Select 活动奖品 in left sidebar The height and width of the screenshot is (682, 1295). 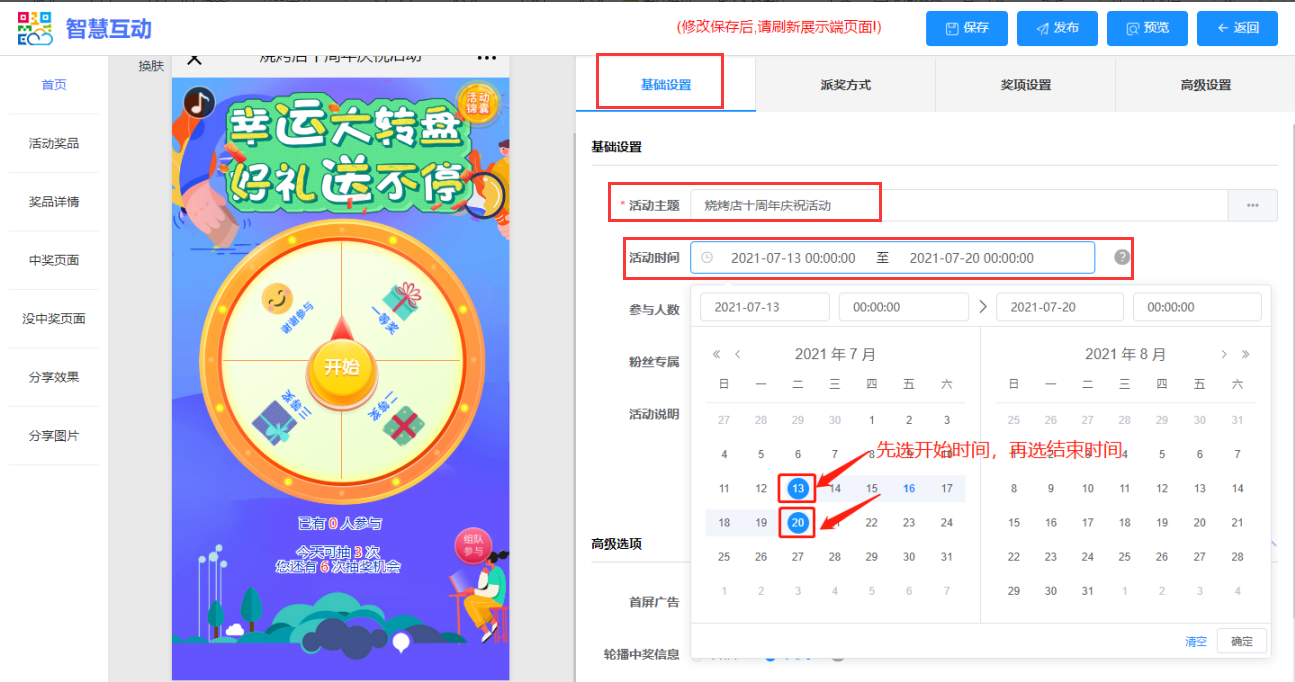(x=54, y=143)
